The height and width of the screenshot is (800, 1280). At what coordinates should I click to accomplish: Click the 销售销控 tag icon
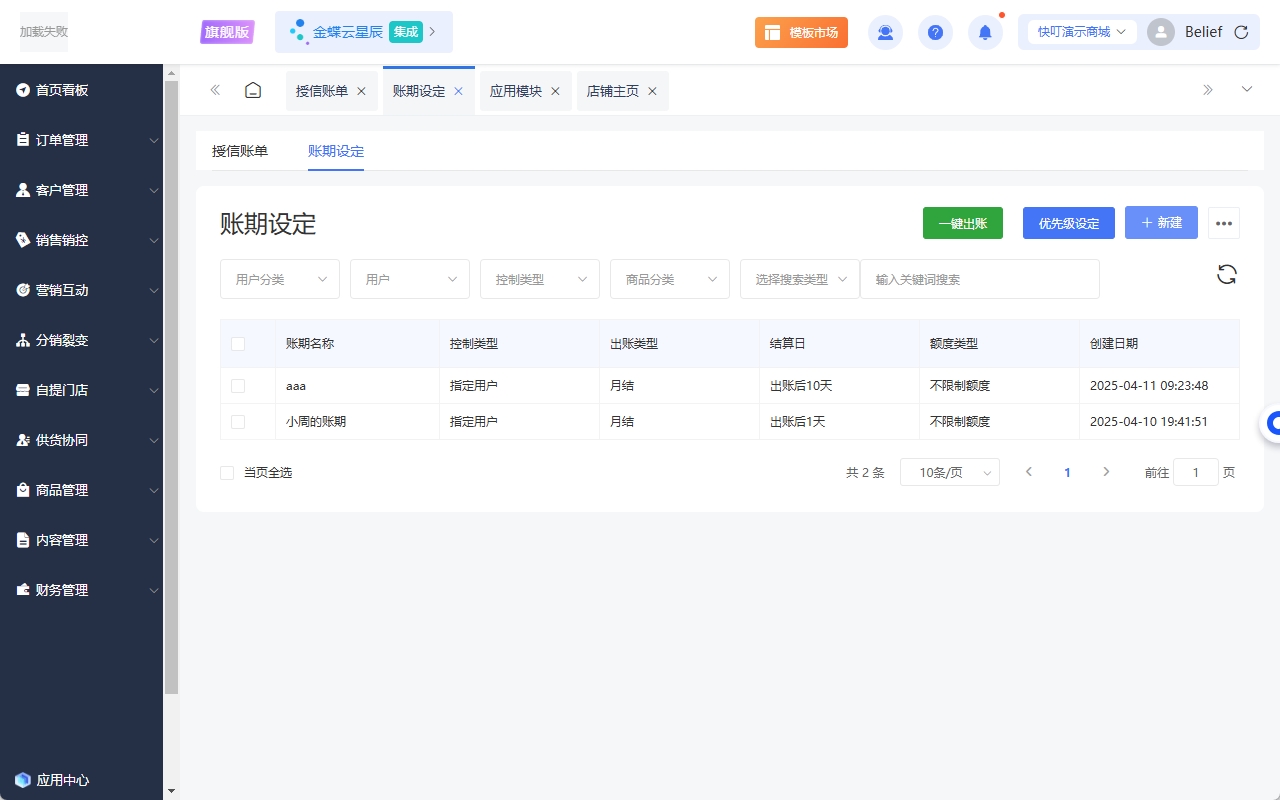point(23,240)
